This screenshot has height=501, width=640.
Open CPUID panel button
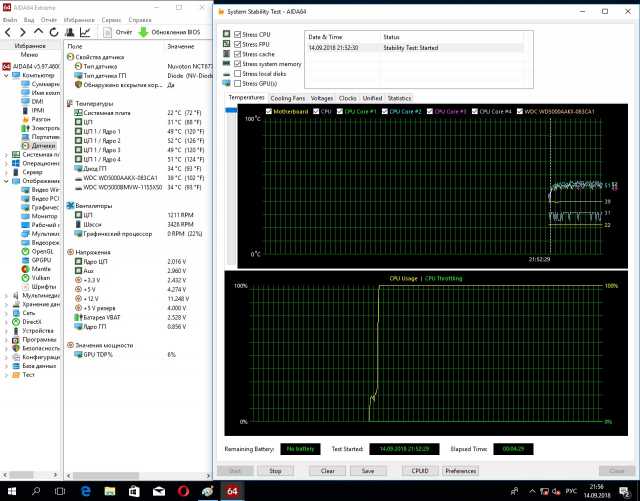(420, 471)
